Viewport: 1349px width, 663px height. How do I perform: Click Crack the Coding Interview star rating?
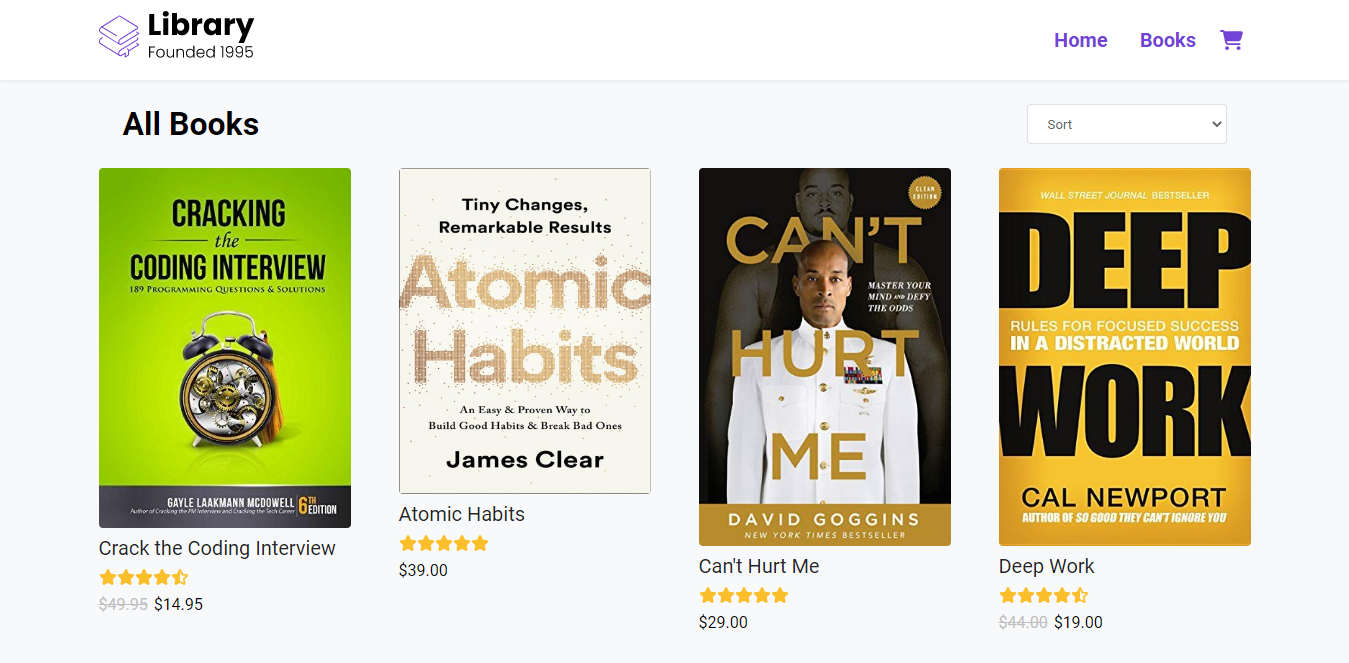[143, 577]
